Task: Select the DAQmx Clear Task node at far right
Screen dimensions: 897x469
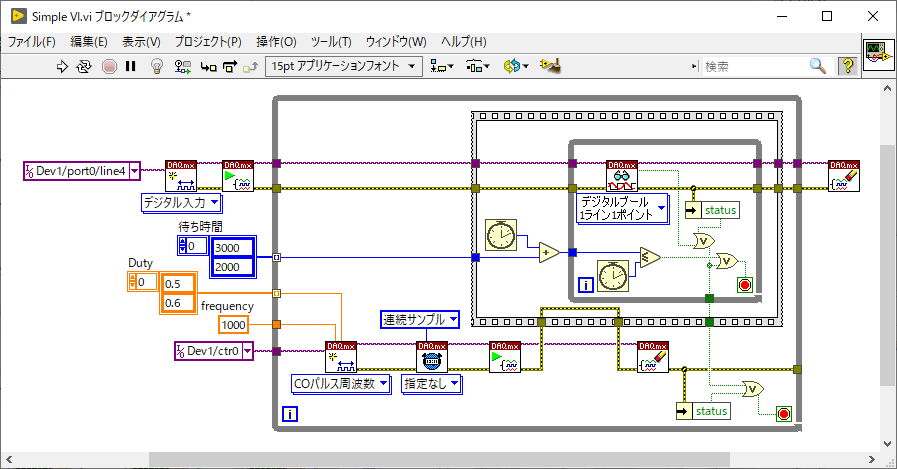Action: tap(844, 176)
